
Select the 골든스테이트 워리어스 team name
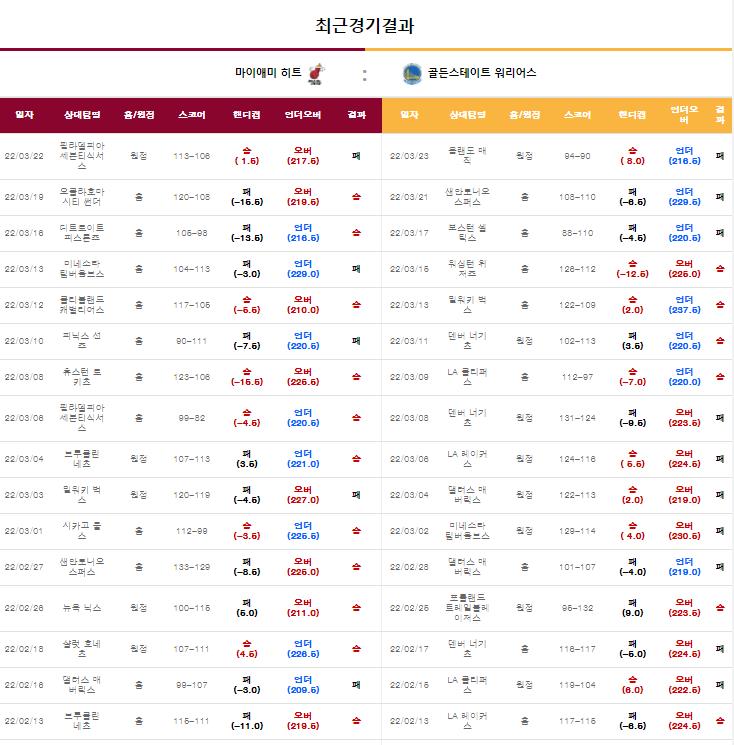point(482,72)
